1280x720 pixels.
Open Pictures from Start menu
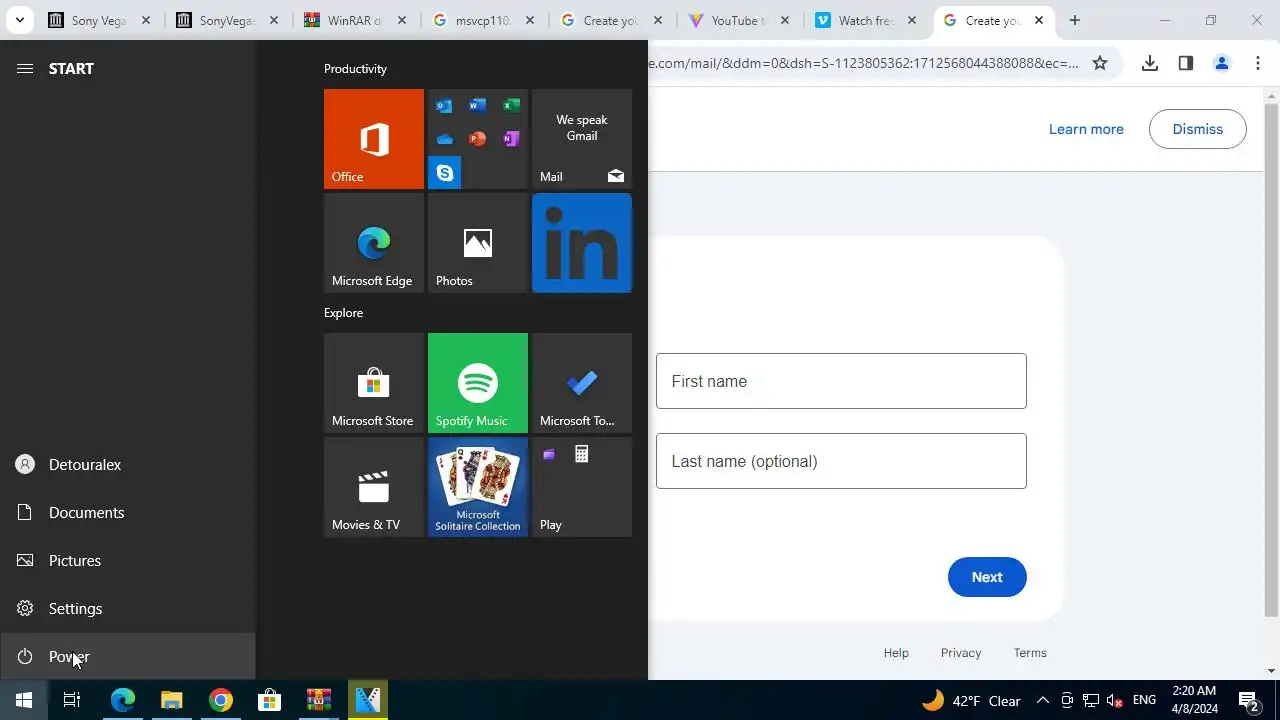click(128, 561)
